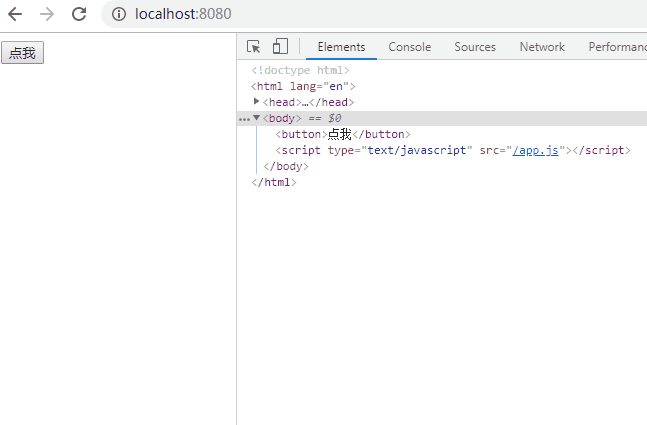The height and width of the screenshot is (425, 647).
Task: Select the closing </body> tag line
Action: coord(286,166)
